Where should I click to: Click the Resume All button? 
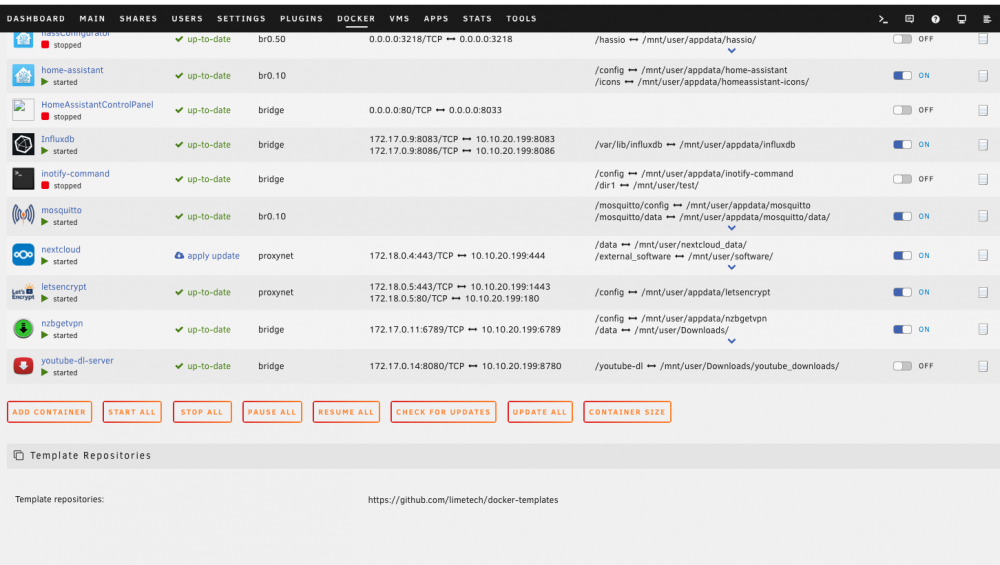point(346,412)
